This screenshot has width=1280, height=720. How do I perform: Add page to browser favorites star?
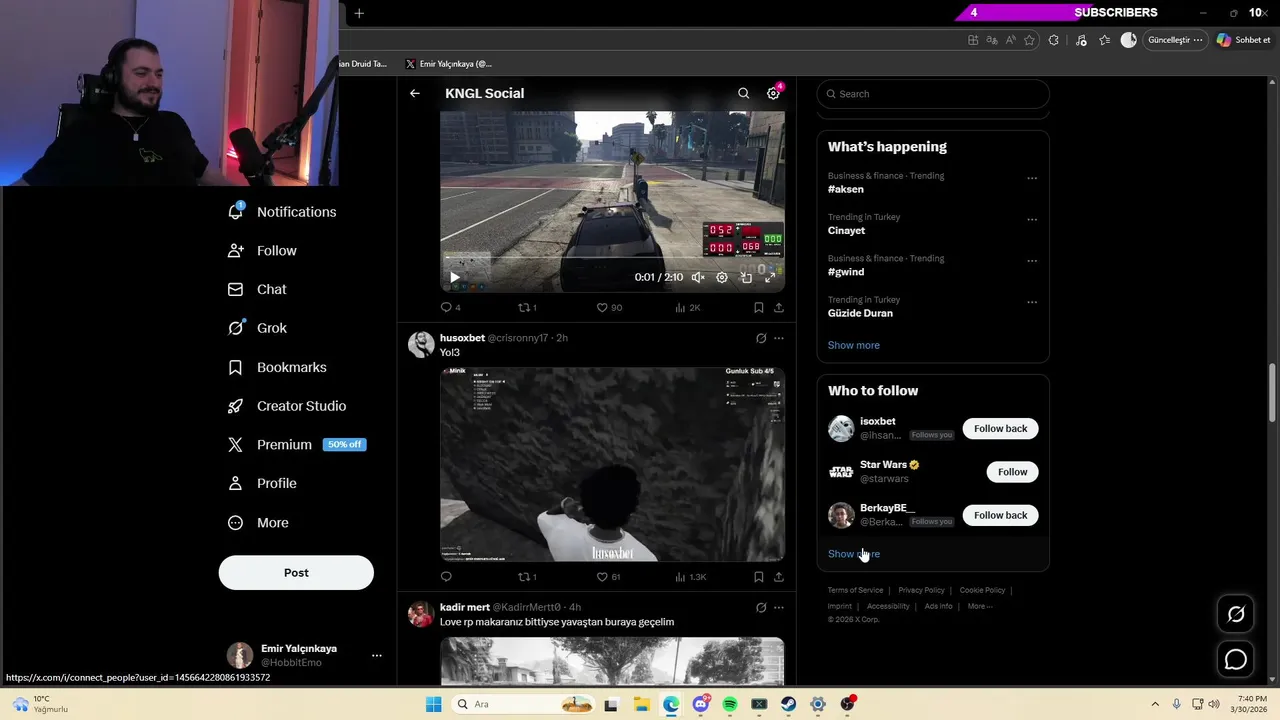tap(1029, 40)
